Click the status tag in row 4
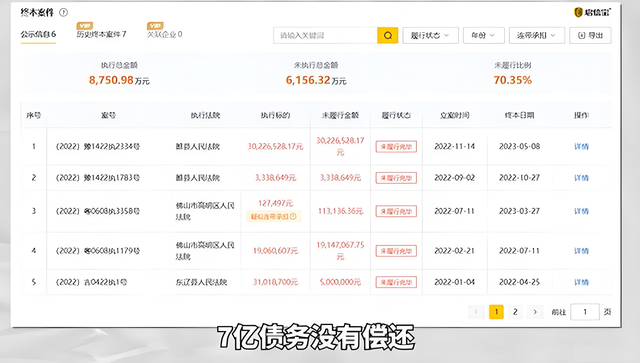Screen dimensions: 640x363 pos(396,251)
